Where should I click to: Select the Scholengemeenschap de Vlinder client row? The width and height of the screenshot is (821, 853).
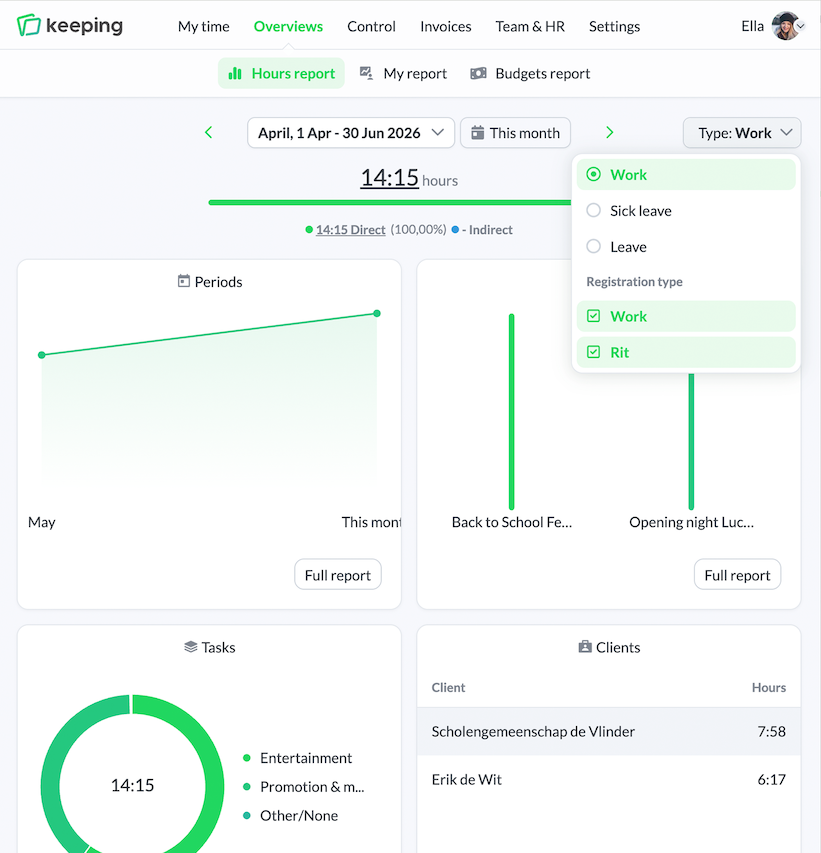(608, 731)
